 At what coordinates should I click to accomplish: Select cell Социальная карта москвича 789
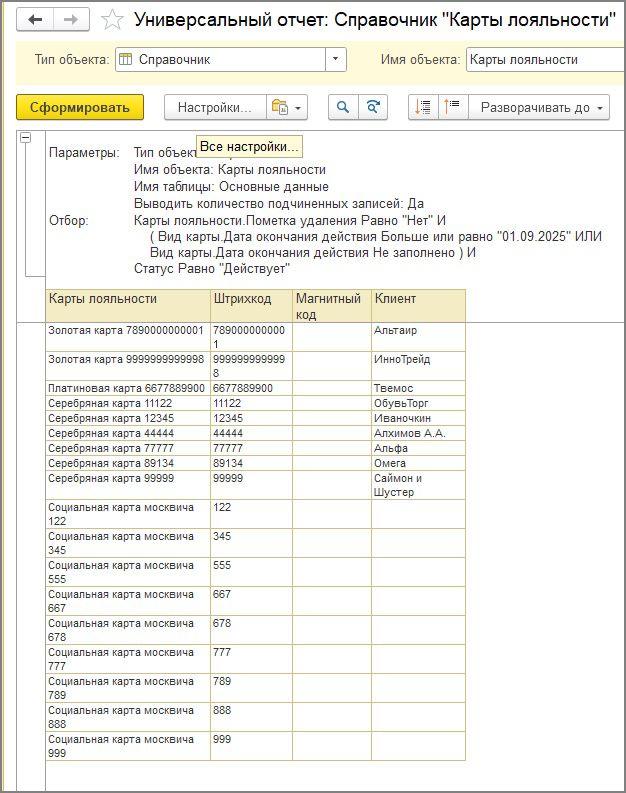(x=128, y=688)
